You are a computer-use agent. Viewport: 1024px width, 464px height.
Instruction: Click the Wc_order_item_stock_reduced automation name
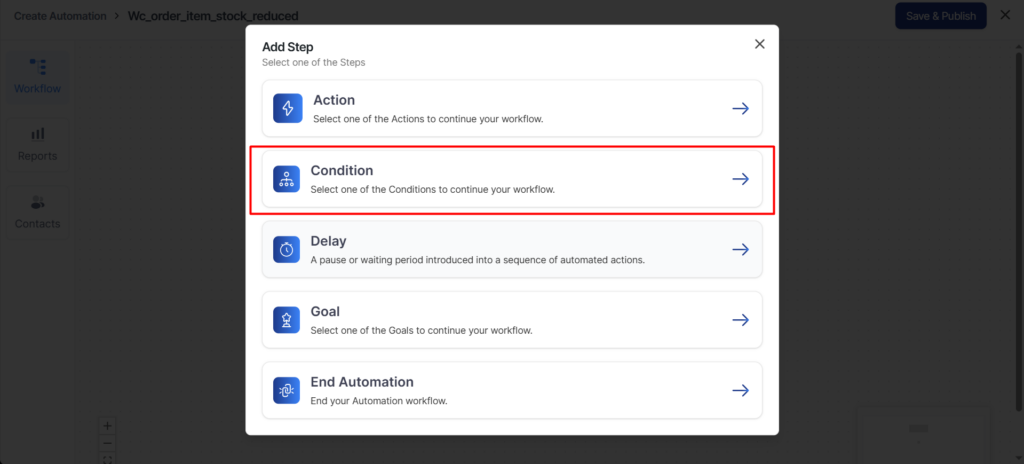pyautogui.click(x=213, y=16)
